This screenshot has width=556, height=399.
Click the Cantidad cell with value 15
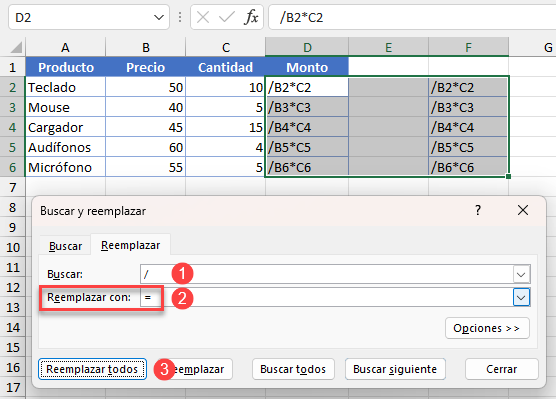click(226, 127)
